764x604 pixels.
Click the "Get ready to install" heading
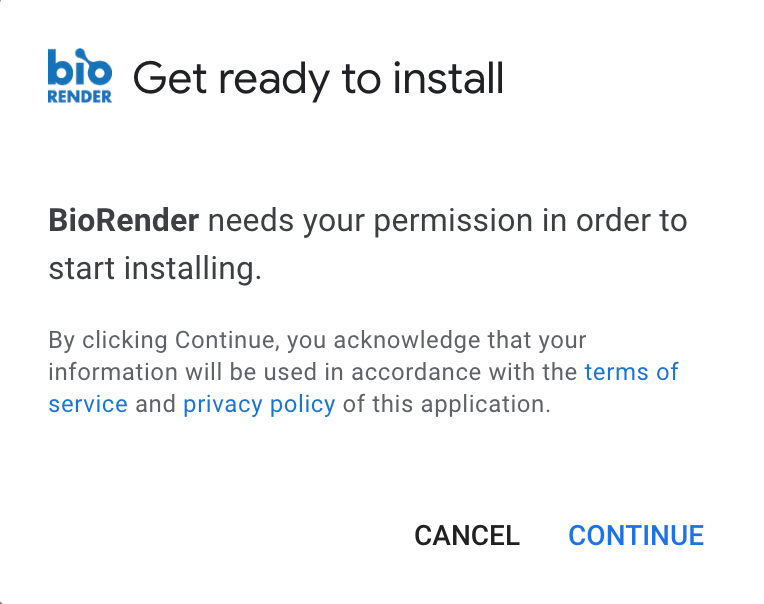pos(318,78)
